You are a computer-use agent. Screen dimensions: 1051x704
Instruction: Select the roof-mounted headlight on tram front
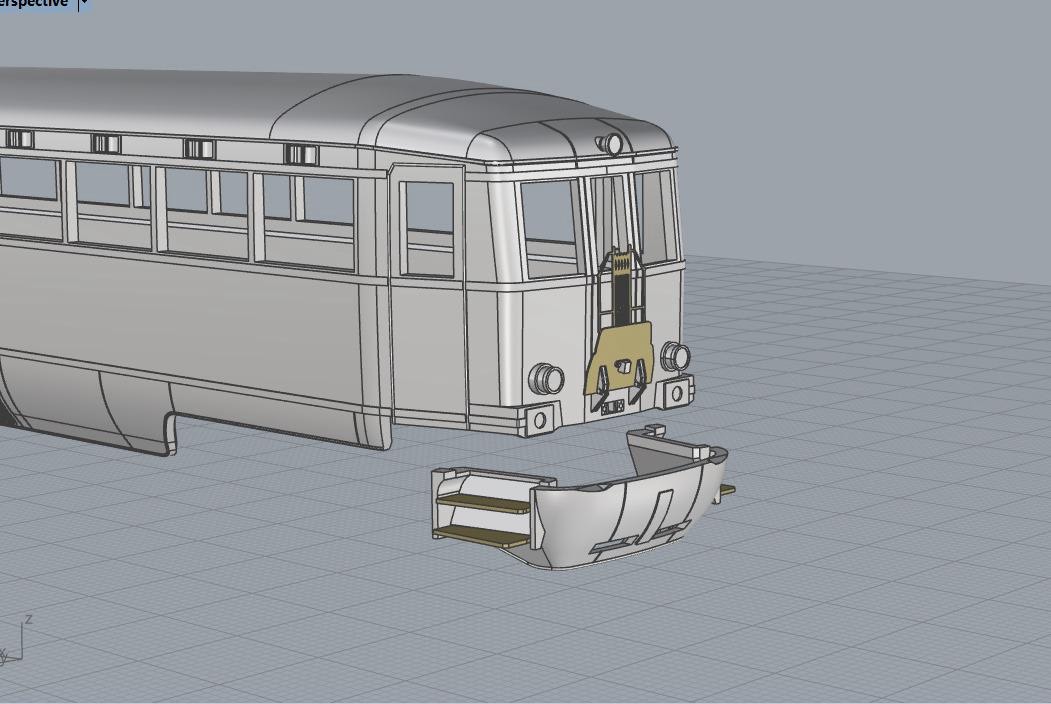coord(612,145)
